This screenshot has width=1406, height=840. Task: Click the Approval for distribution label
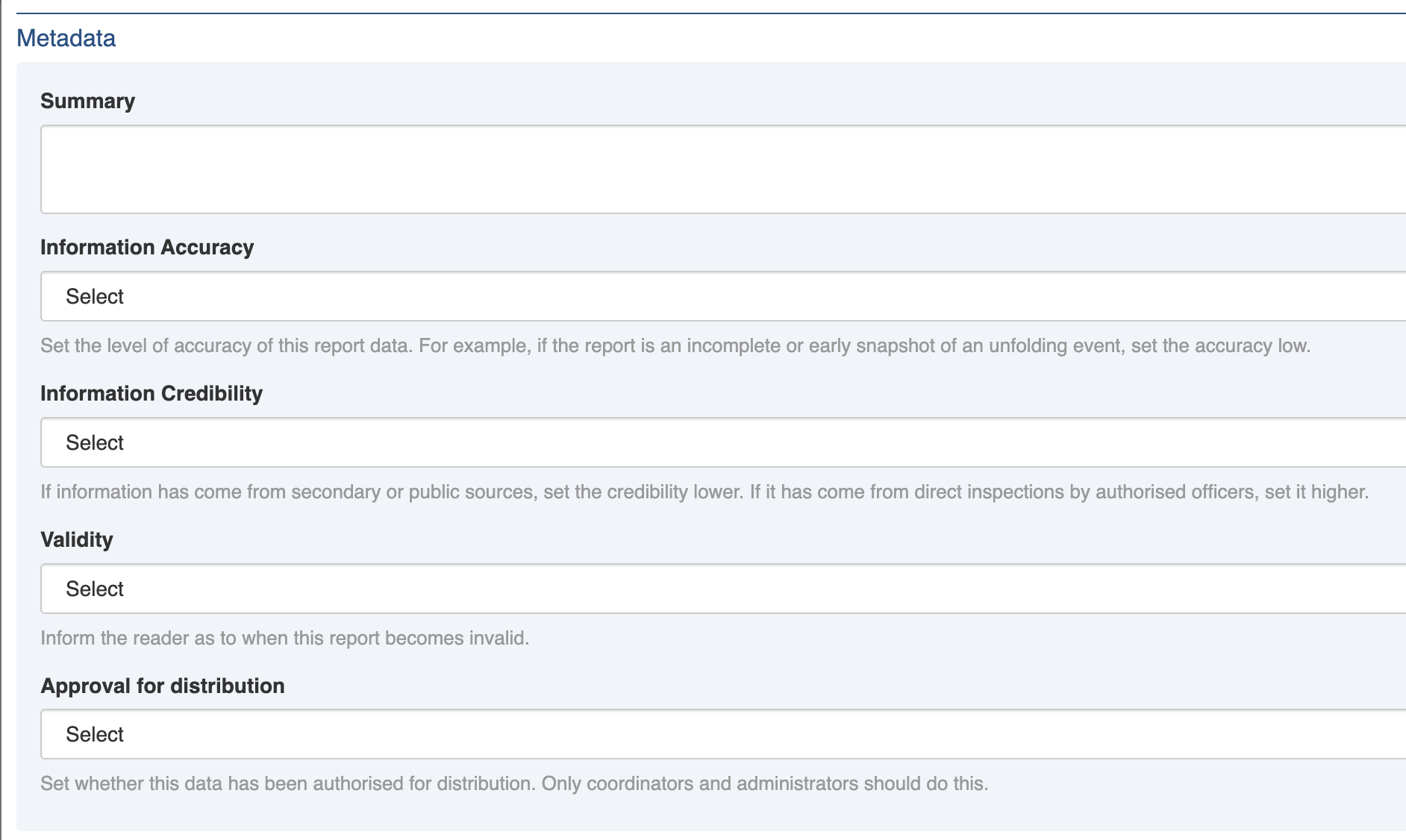click(163, 686)
